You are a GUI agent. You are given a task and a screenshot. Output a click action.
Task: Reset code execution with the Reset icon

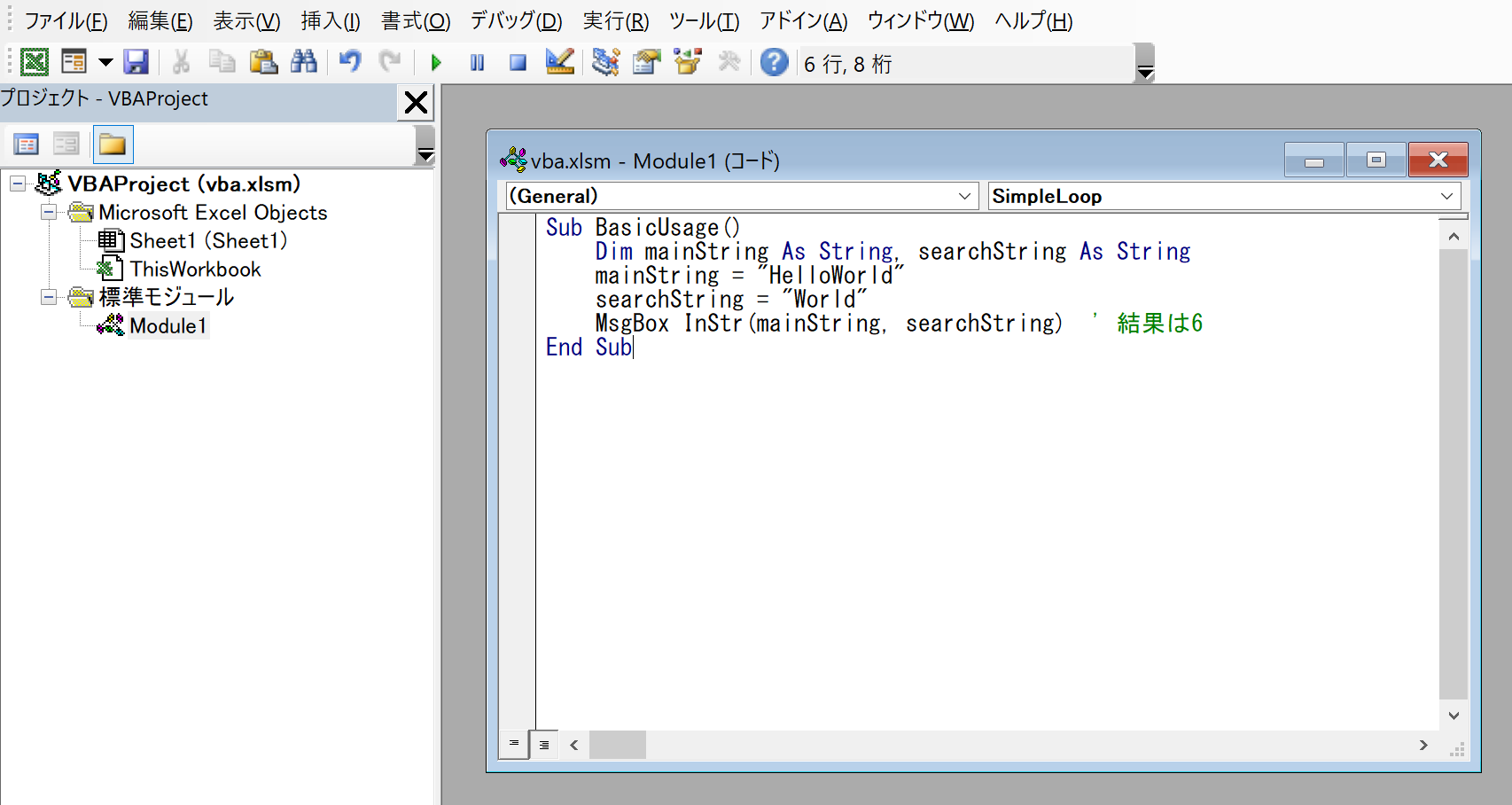click(517, 61)
